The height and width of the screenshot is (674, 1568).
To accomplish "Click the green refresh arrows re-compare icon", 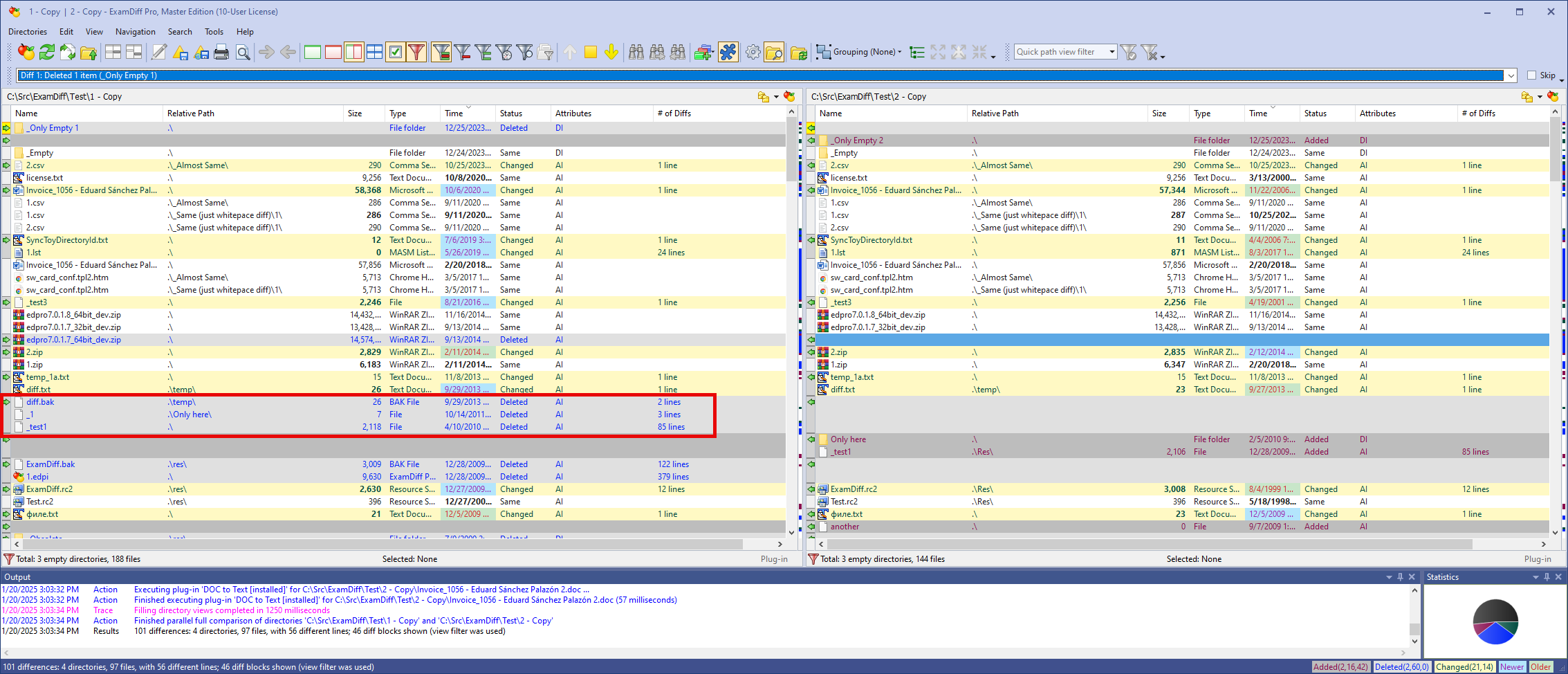I will [x=47, y=52].
